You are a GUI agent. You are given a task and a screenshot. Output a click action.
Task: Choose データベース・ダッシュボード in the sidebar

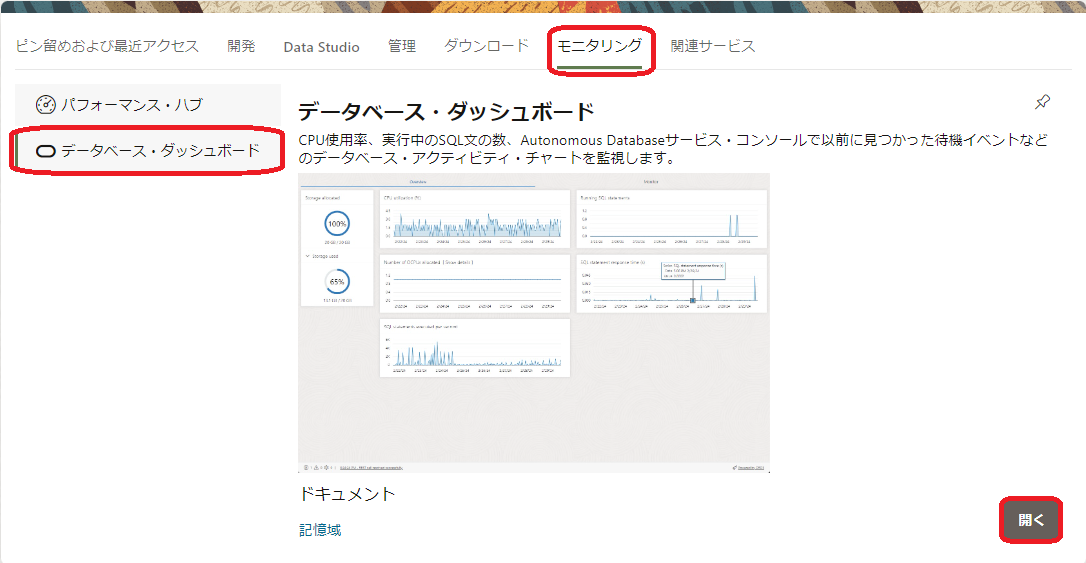(160, 151)
